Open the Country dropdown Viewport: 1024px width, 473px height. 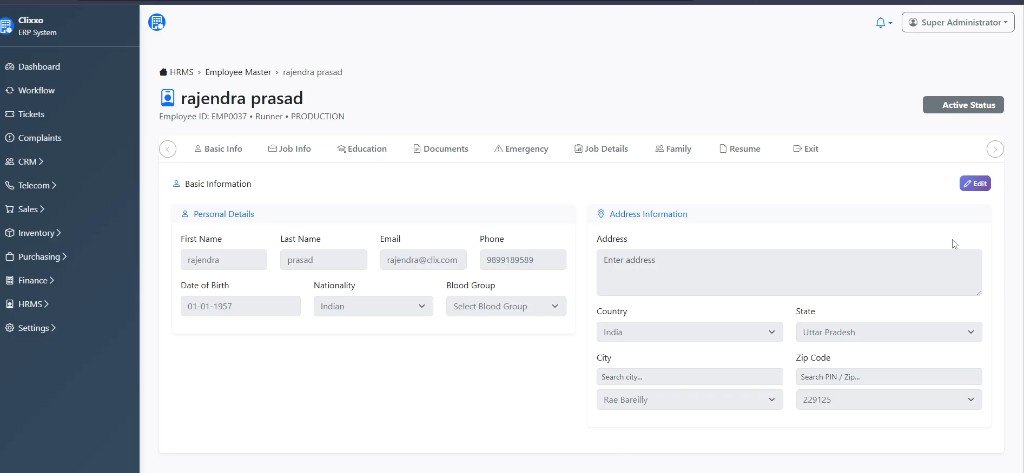click(x=690, y=332)
